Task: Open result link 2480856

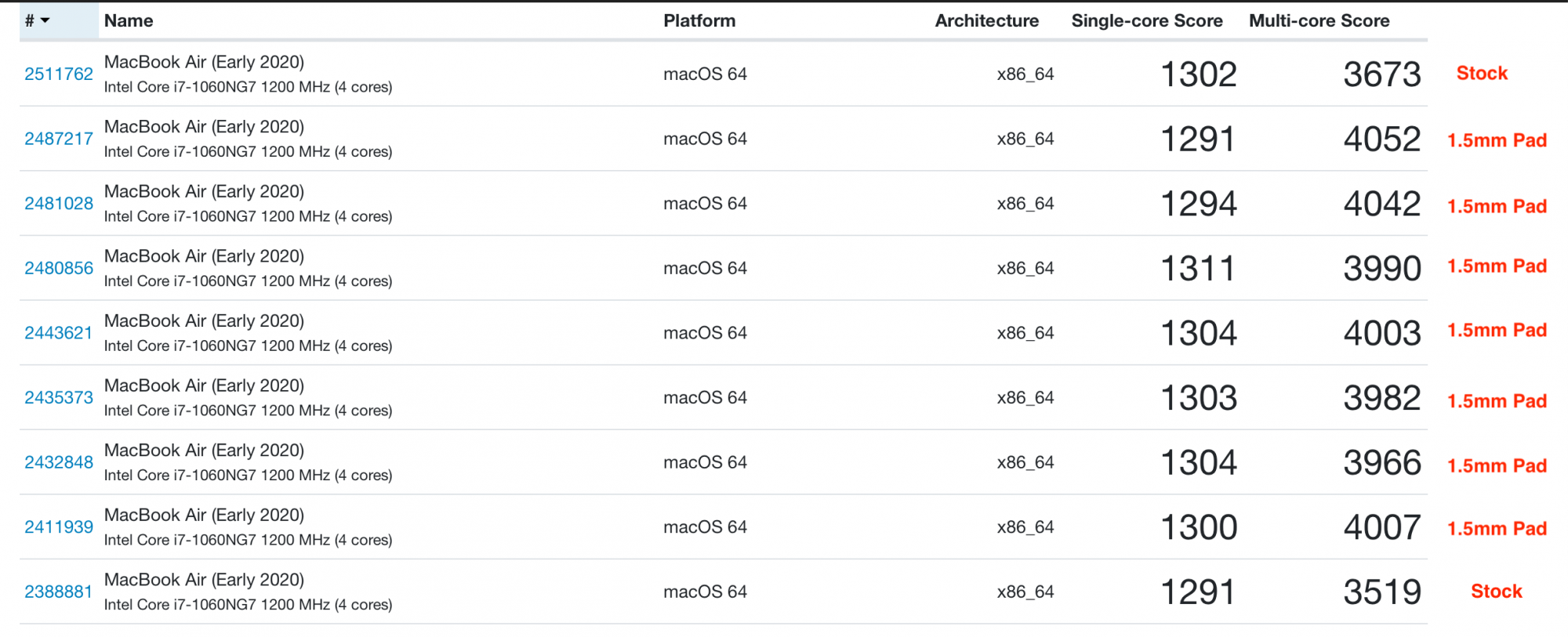Action: click(x=59, y=268)
